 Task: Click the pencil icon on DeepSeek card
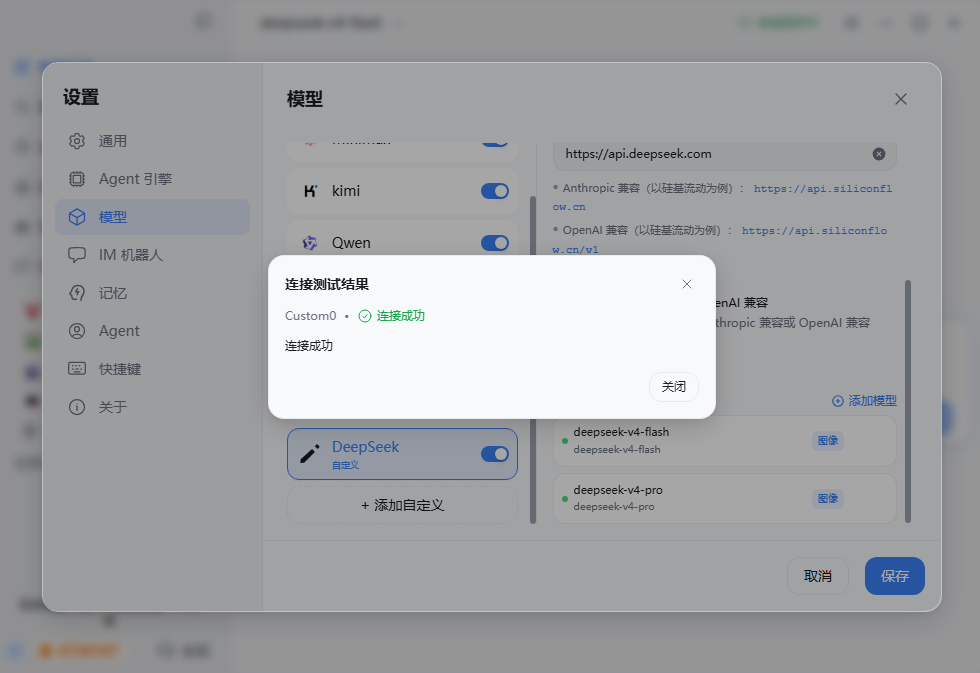(x=310, y=454)
